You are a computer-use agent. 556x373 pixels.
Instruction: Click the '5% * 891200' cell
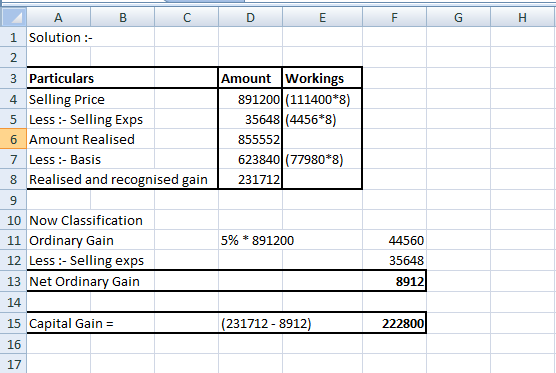[257, 240]
